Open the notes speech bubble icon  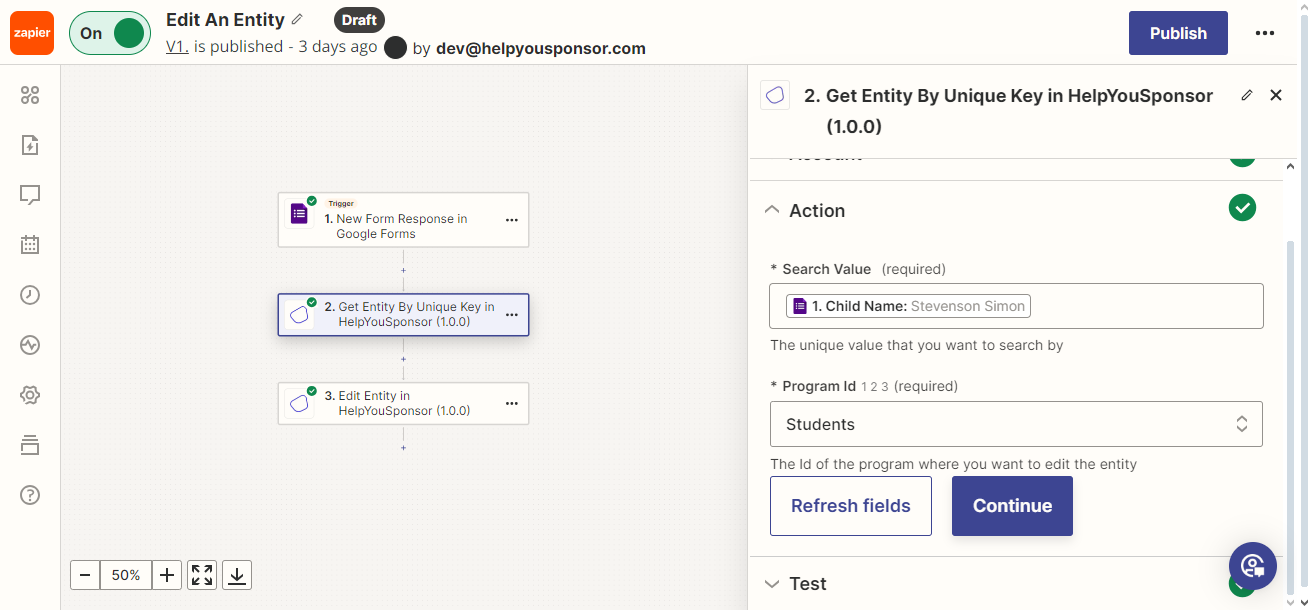(x=30, y=195)
